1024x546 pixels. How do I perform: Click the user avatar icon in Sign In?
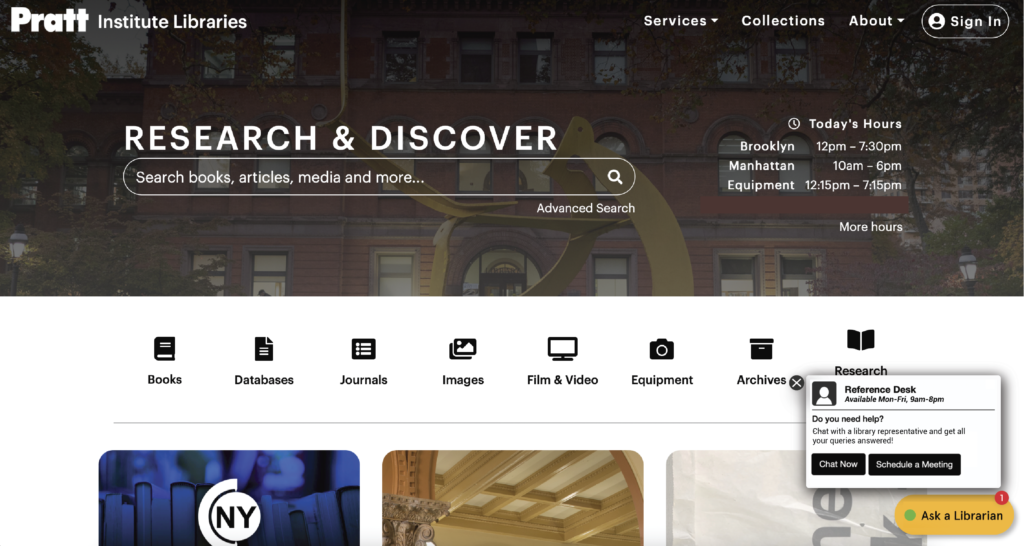click(936, 21)
